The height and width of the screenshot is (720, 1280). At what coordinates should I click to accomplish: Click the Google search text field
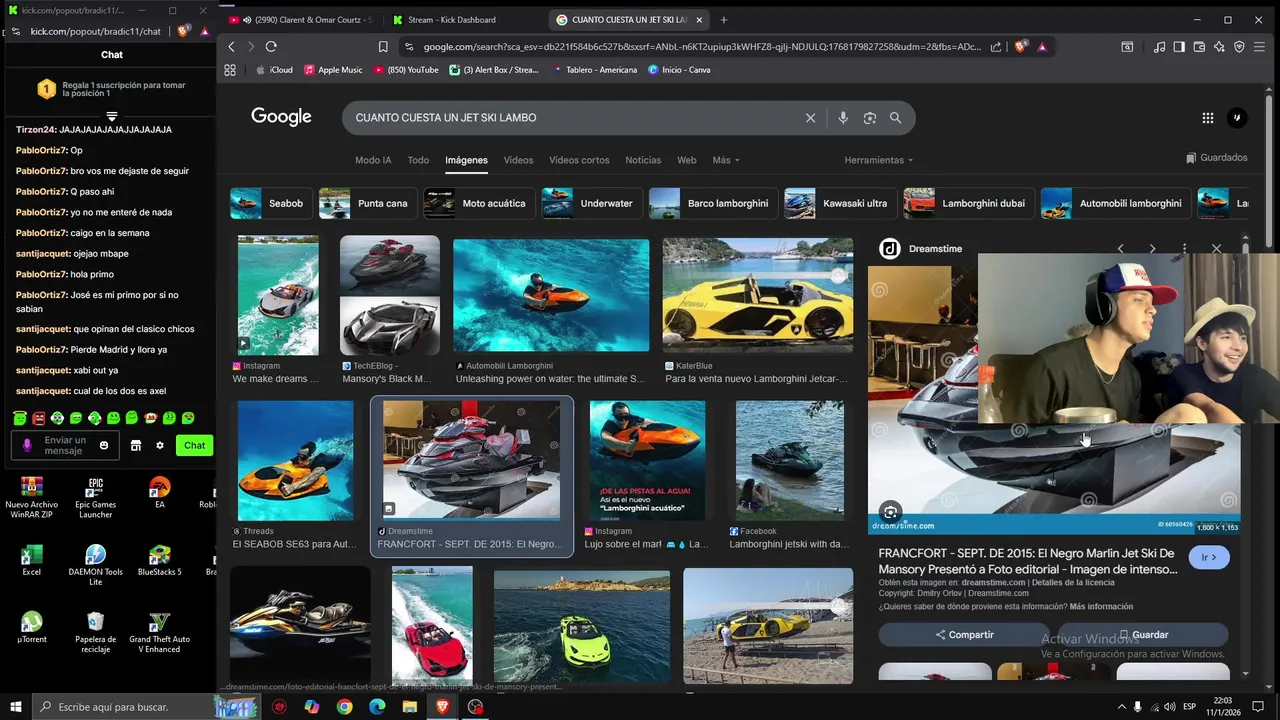coord(575,118)
